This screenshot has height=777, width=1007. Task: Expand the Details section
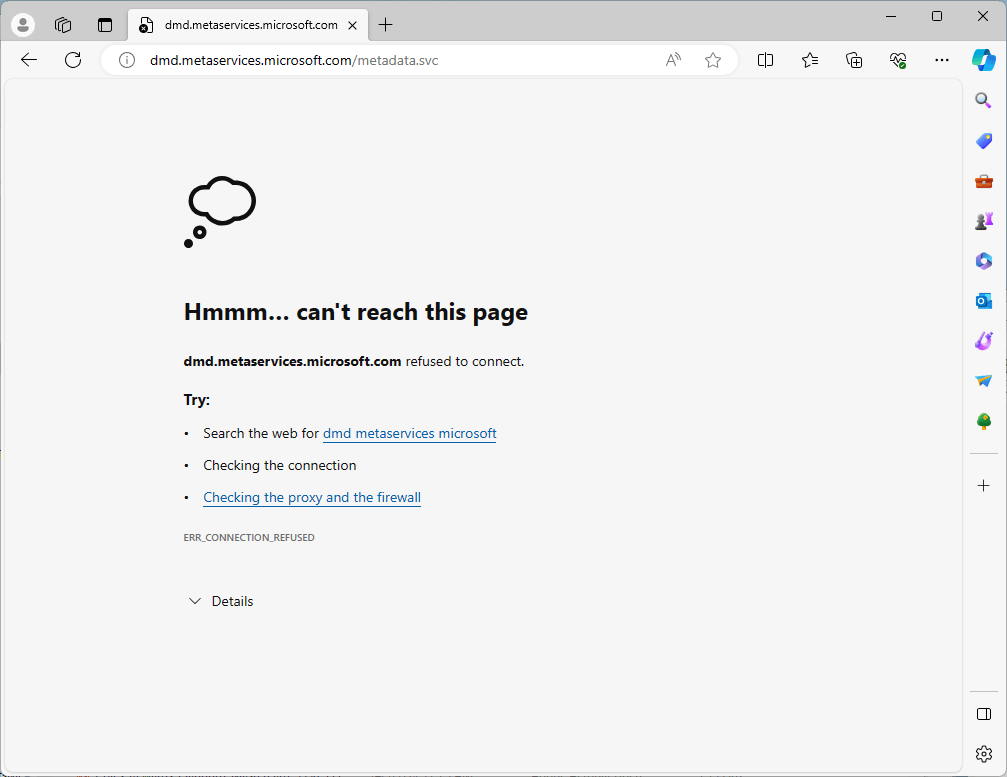(221, 601)
